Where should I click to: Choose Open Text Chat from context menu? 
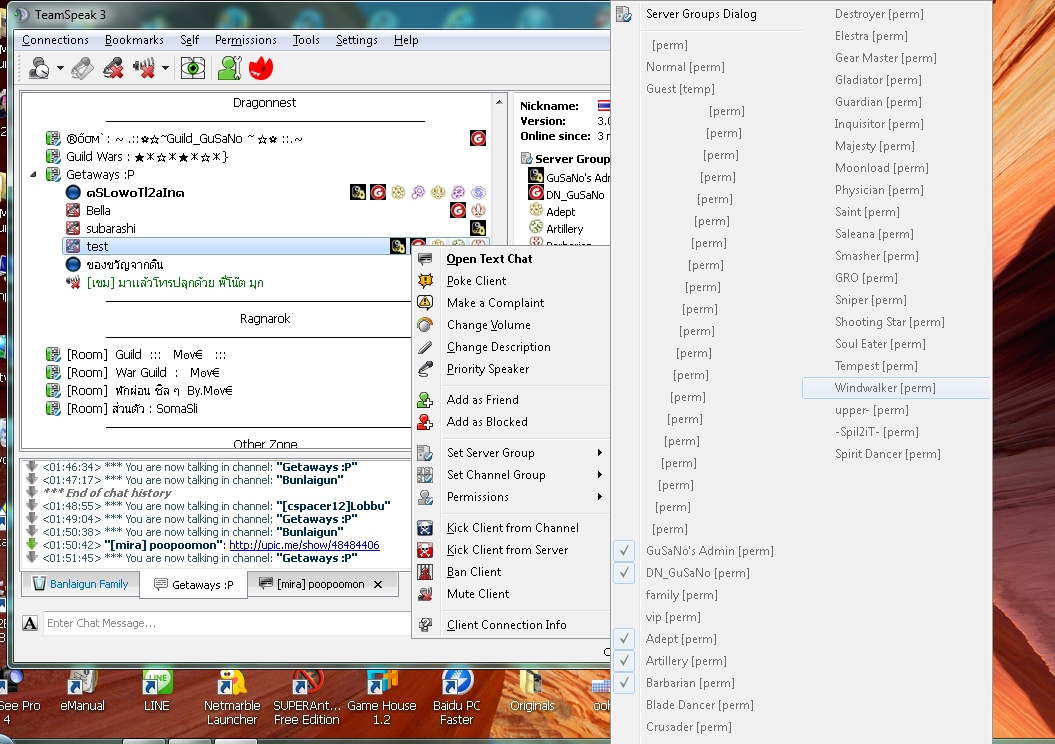point(489,259)
